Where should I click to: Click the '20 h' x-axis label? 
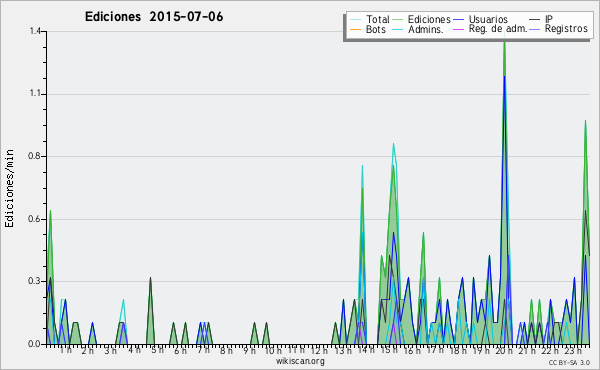coord(504,350)
